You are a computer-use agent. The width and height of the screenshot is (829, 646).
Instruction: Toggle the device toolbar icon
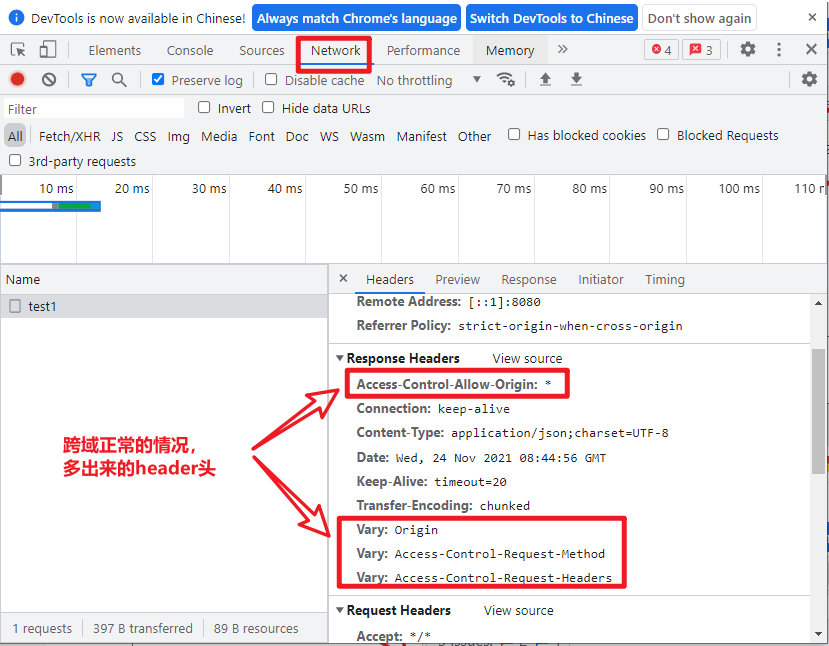click(48, 50)
